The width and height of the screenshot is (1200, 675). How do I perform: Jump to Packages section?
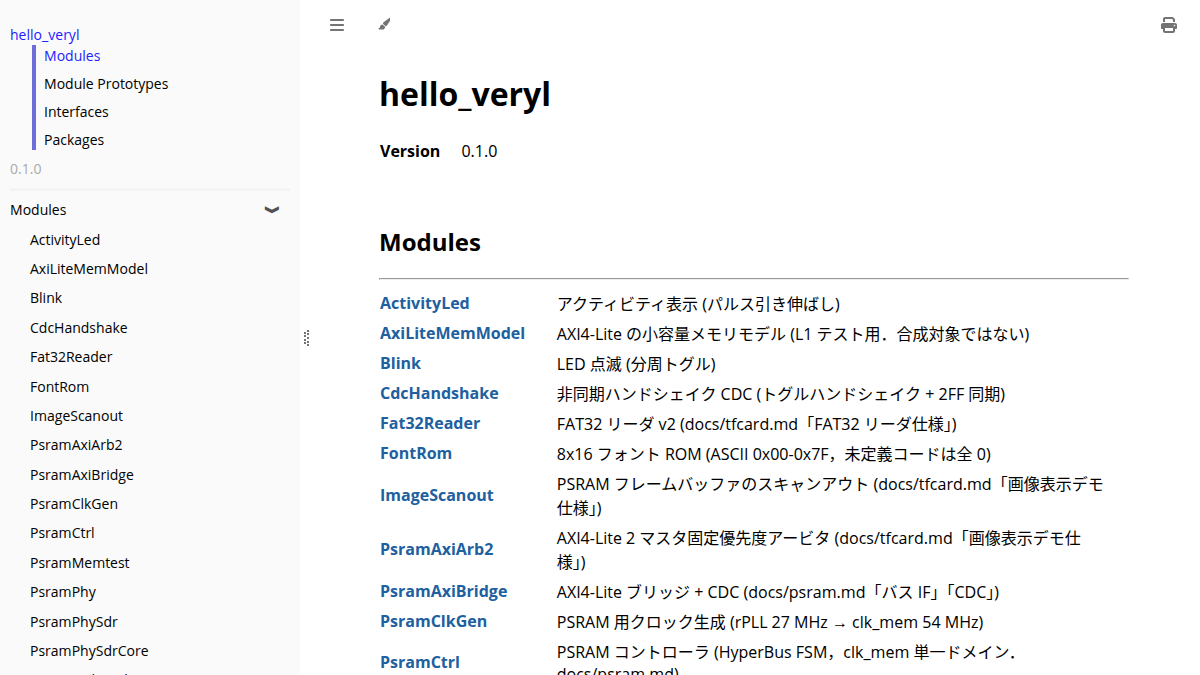point(74,140)
